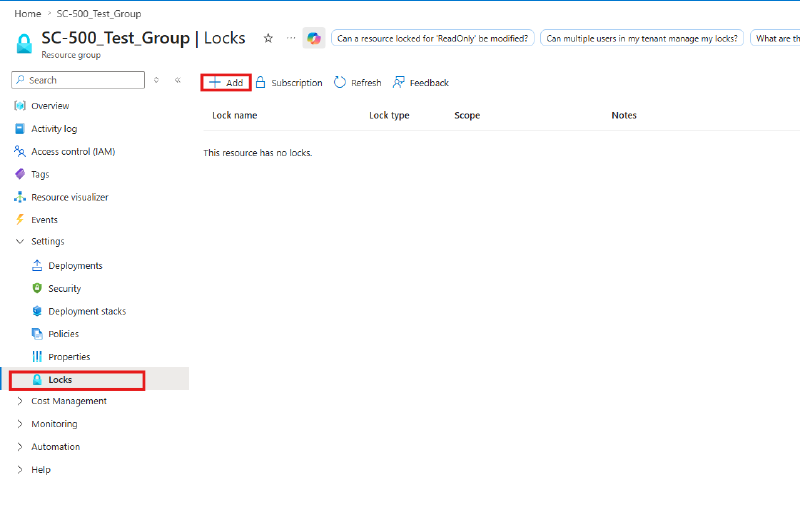Refresh the locks list
800x527 pixels.
pos(358,83)
